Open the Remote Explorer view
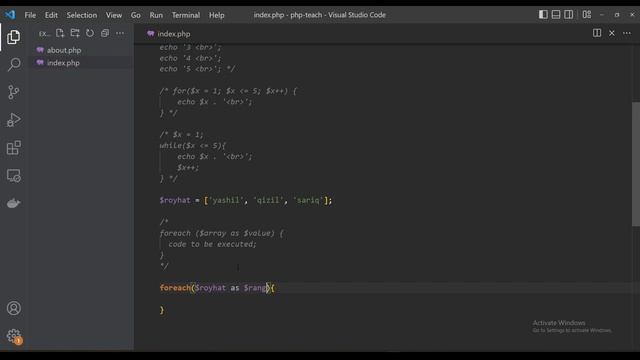Viewport: 640px width, 360px height. click(13, 176)
